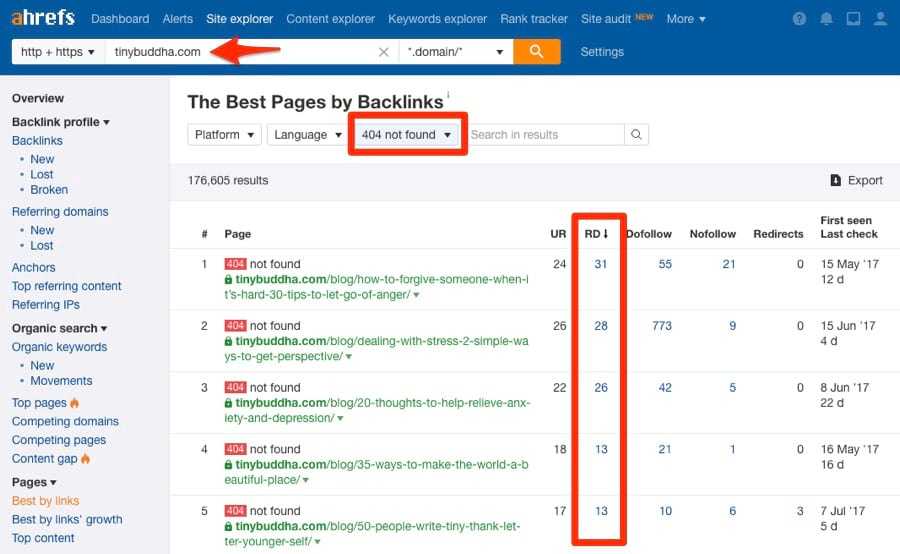Open Best by links' growth
The image size is (900, 554).
click(67, 520)
